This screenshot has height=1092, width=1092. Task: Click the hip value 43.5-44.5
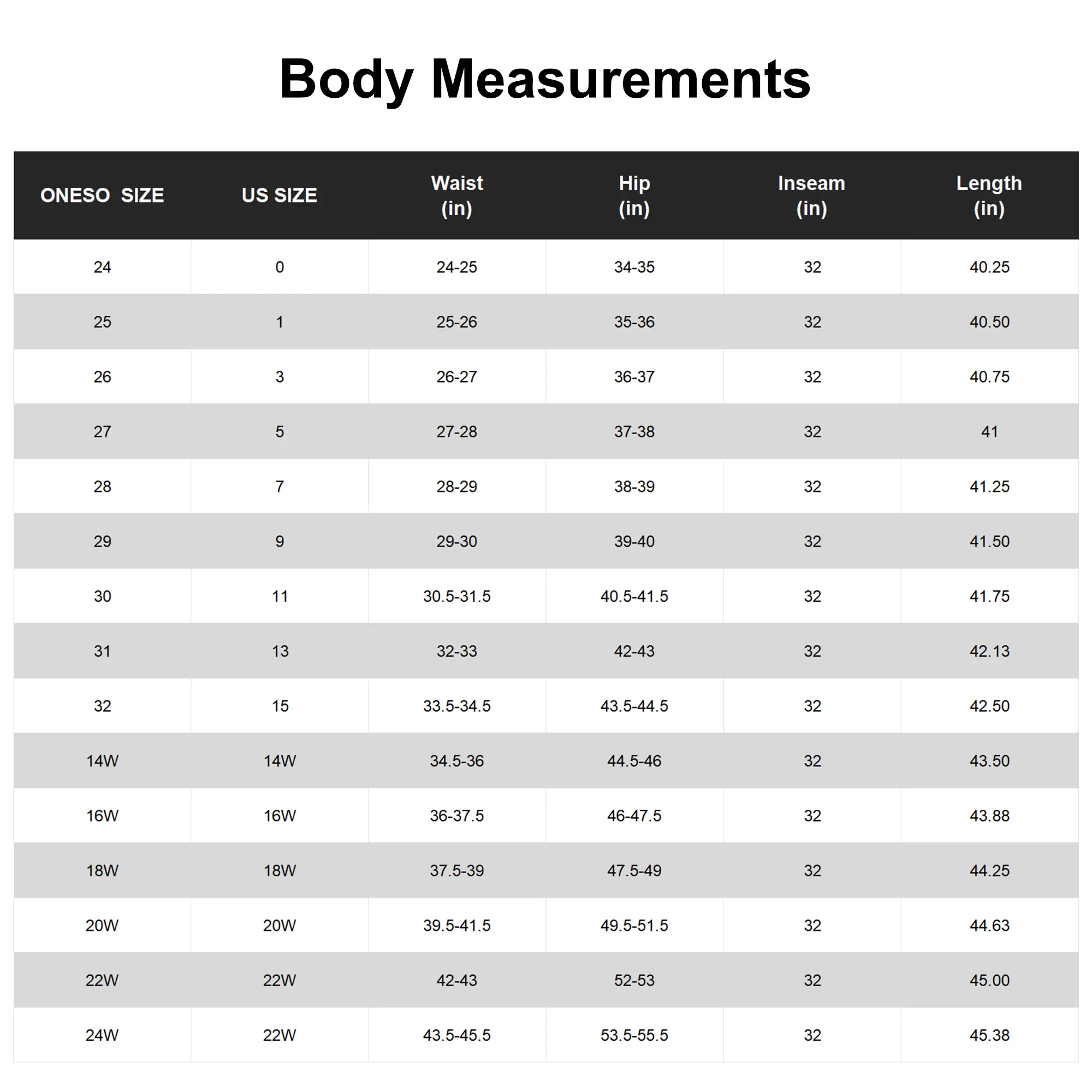pos(634,705)
